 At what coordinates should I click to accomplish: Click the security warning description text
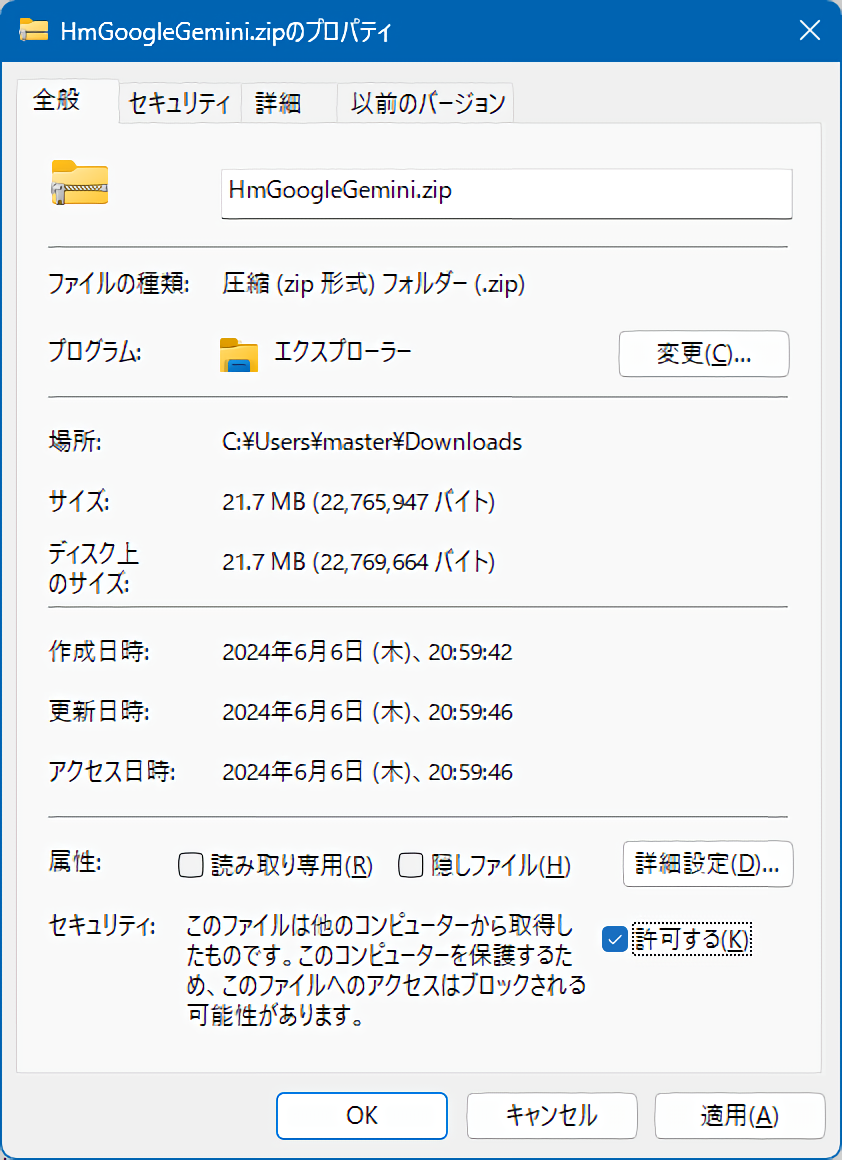click(386, 971)
